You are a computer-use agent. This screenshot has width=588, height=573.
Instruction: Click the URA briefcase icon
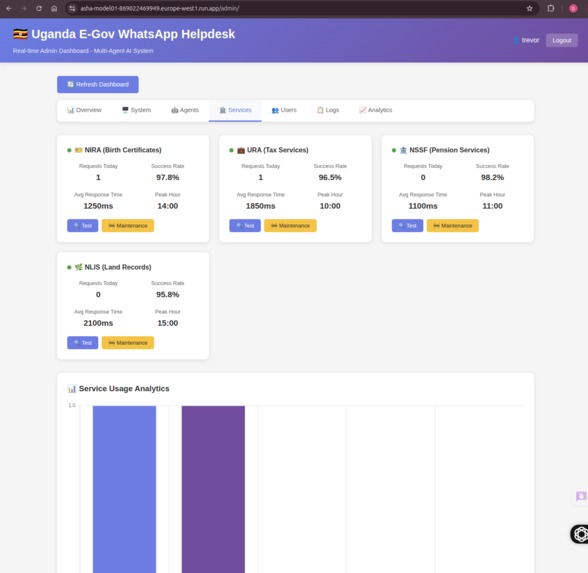[241, 150]
